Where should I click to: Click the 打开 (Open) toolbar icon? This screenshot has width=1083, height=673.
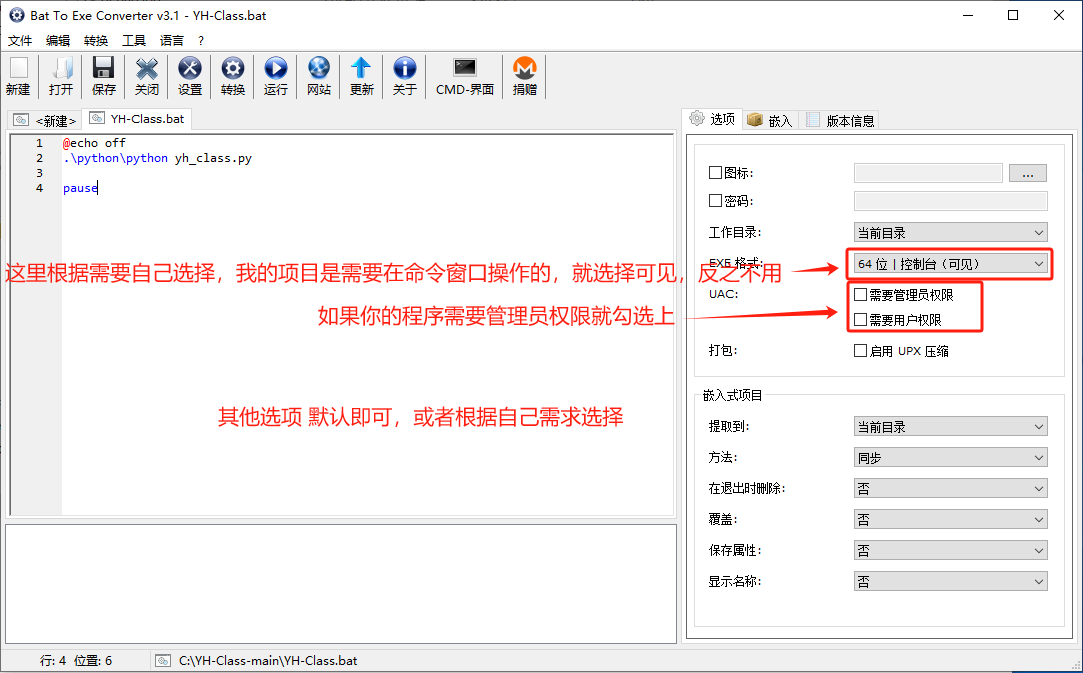click(61, 76)
